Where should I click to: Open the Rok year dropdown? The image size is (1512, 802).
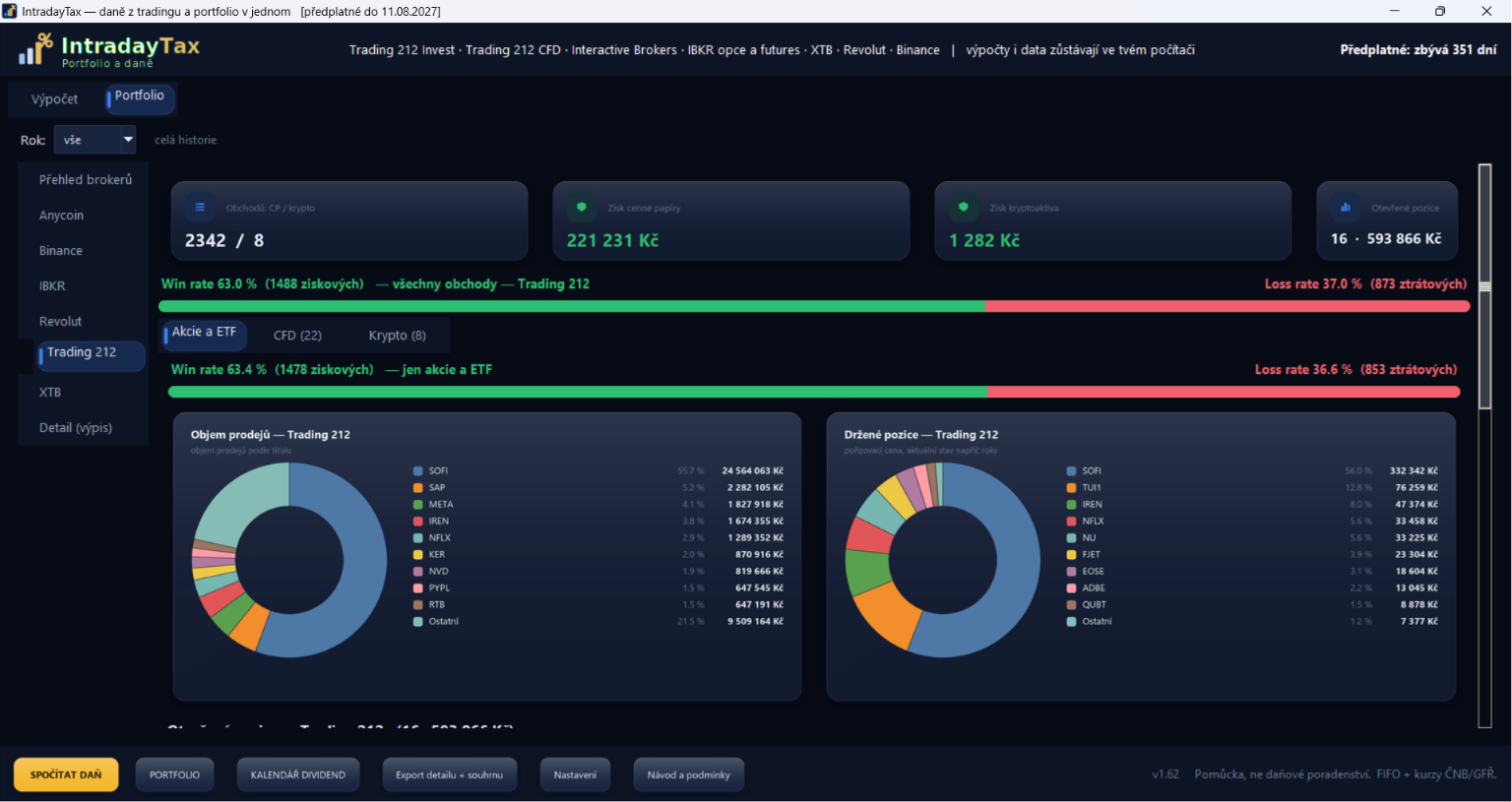click(x=94, y=140)
